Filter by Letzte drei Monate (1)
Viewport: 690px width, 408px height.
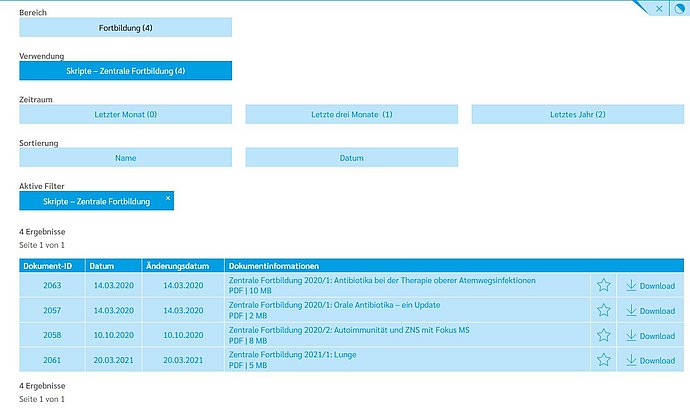(352, 114)
